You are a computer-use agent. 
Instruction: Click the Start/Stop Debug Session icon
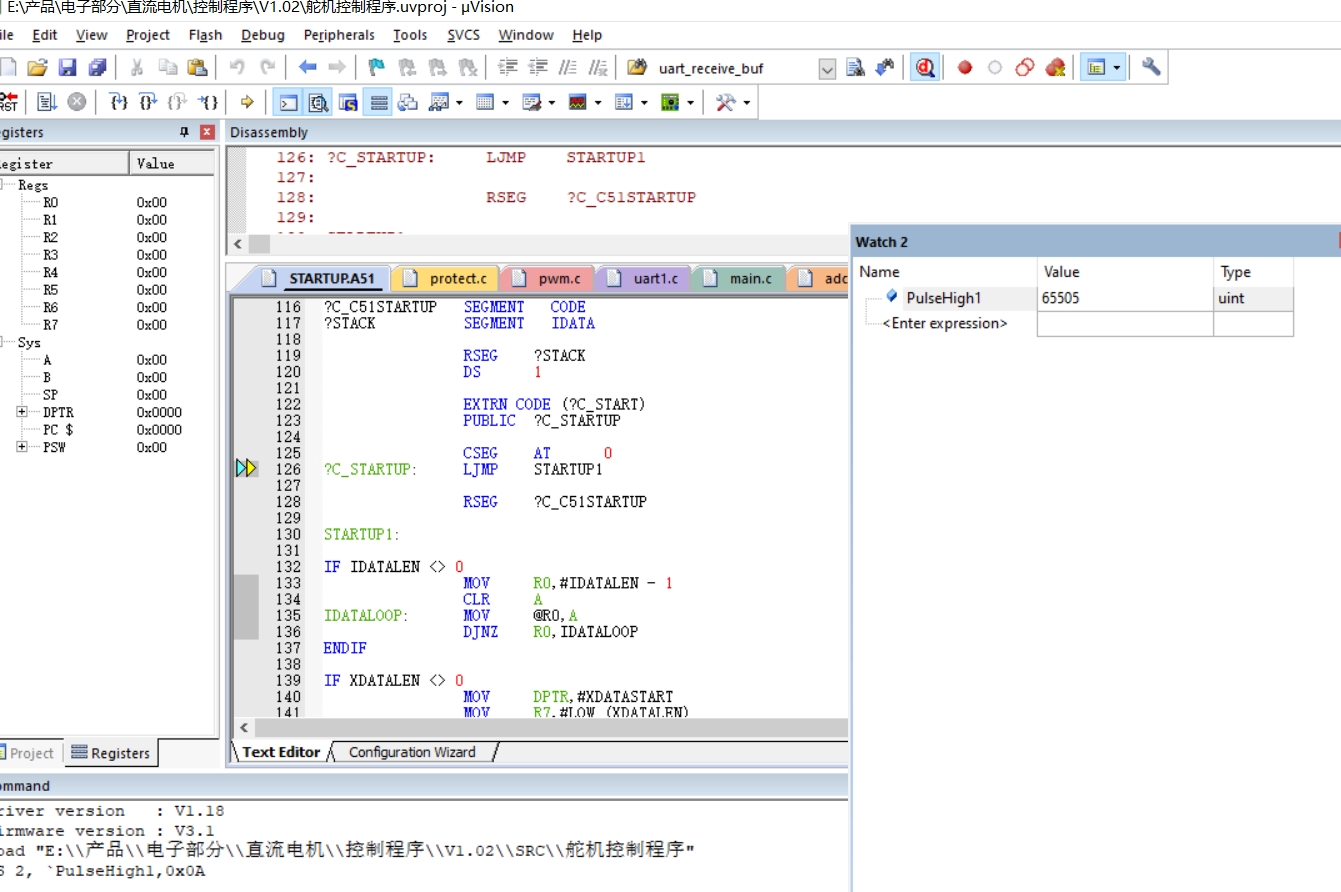point(926,68)
